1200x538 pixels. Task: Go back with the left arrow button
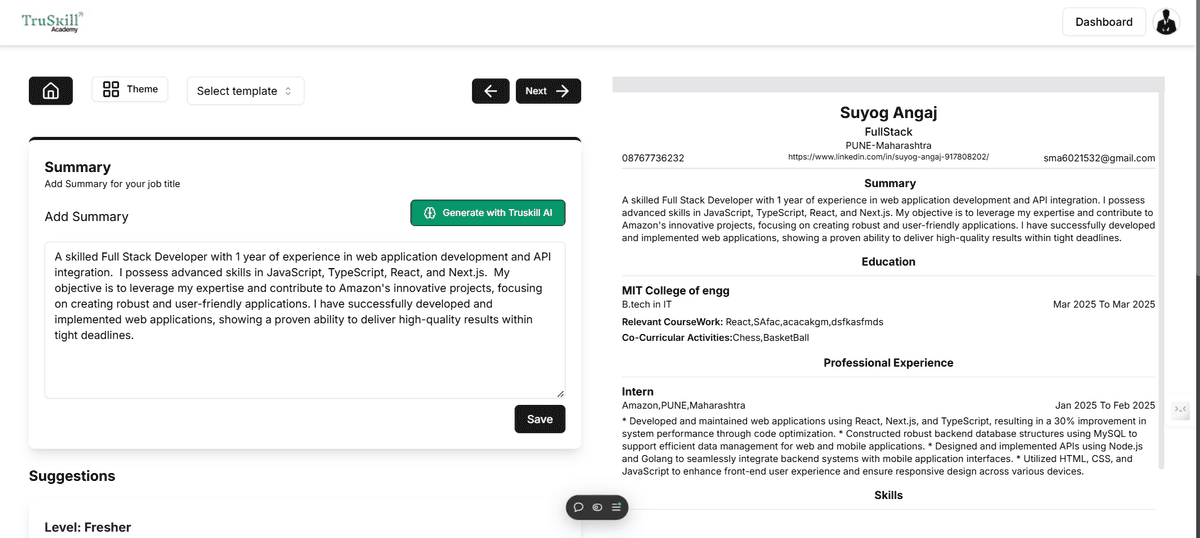(x=490, y=91)
